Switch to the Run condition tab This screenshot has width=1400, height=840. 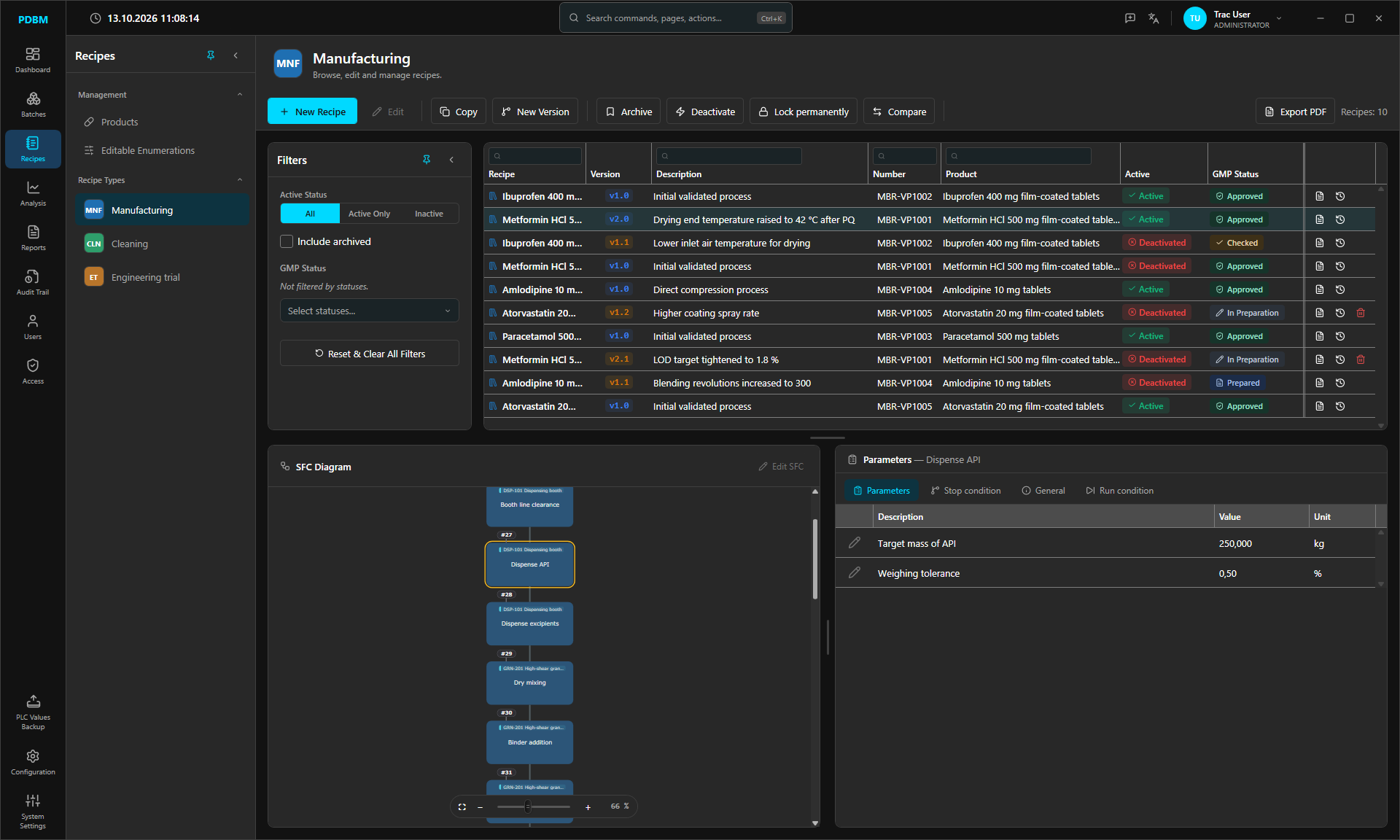pos(1119,491)
